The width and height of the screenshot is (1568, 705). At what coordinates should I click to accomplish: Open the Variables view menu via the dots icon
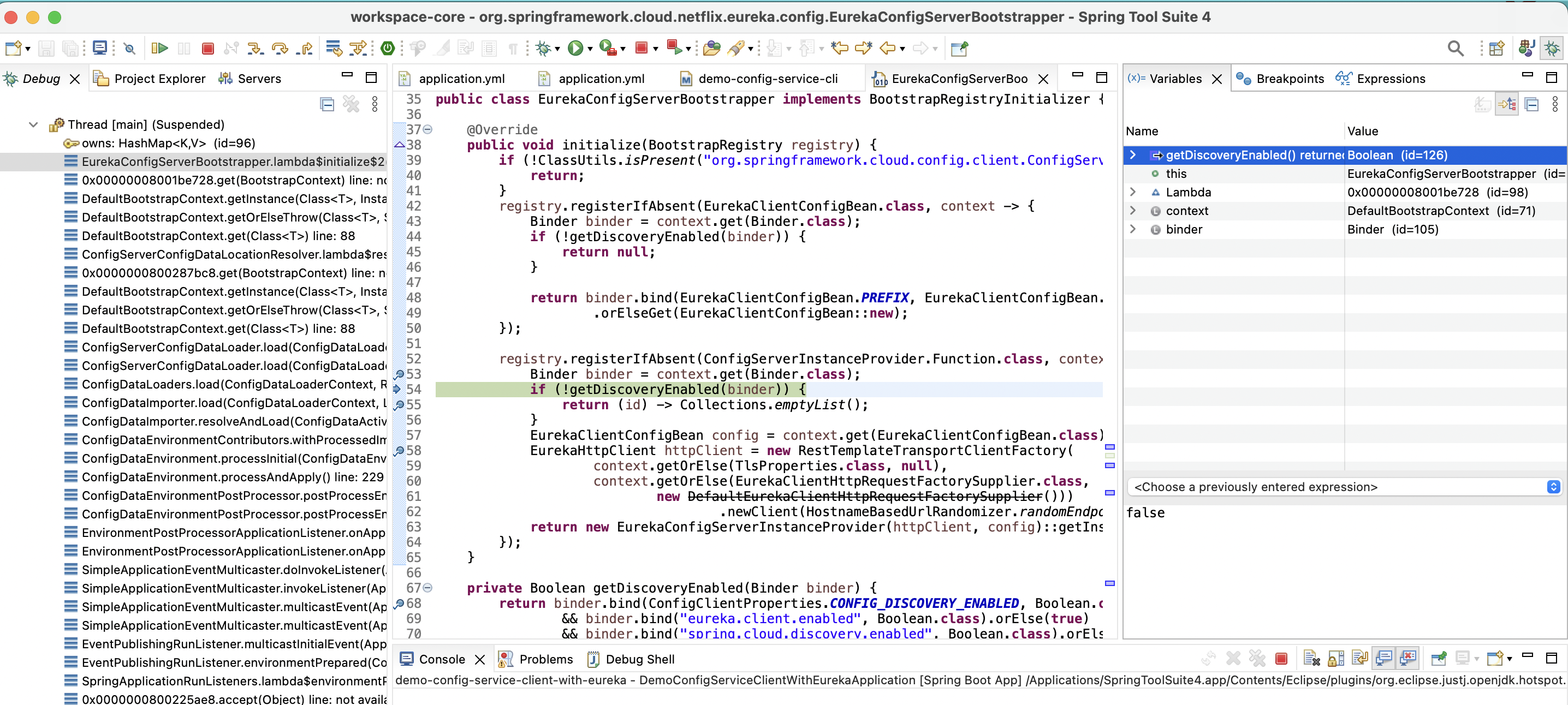[x=1556, y=104]
